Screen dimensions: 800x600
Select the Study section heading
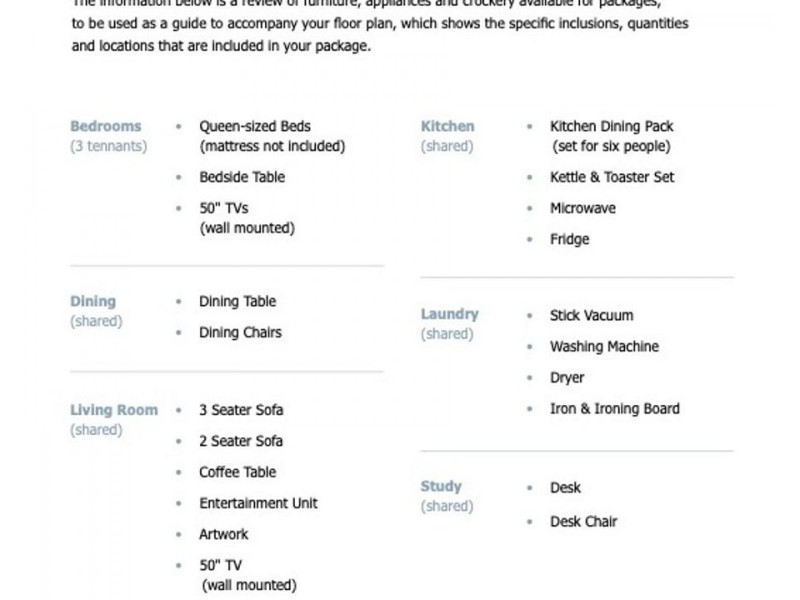[x=441, y=486]
